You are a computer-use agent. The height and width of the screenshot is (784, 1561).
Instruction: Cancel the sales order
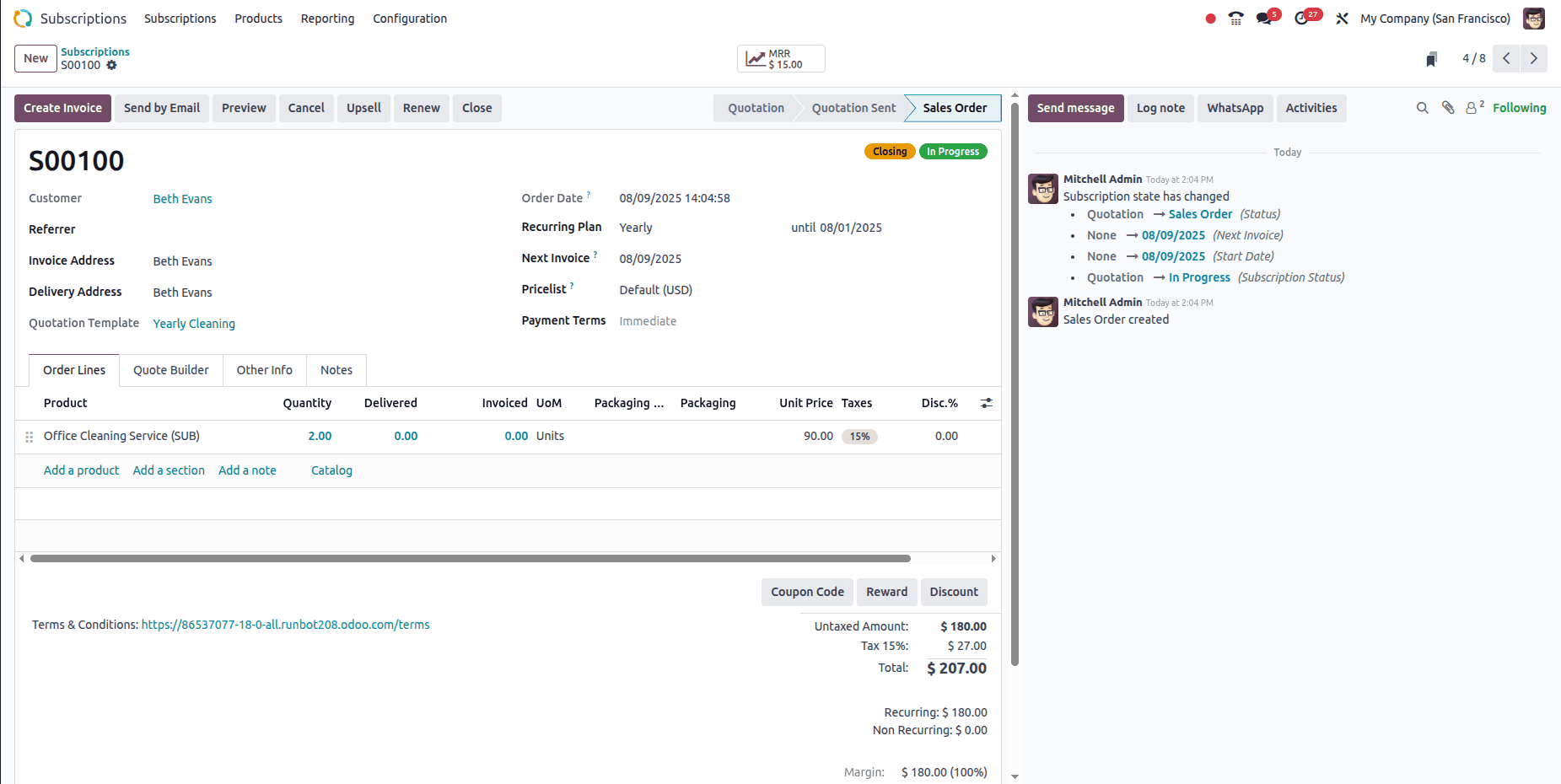tap(306, 108)
